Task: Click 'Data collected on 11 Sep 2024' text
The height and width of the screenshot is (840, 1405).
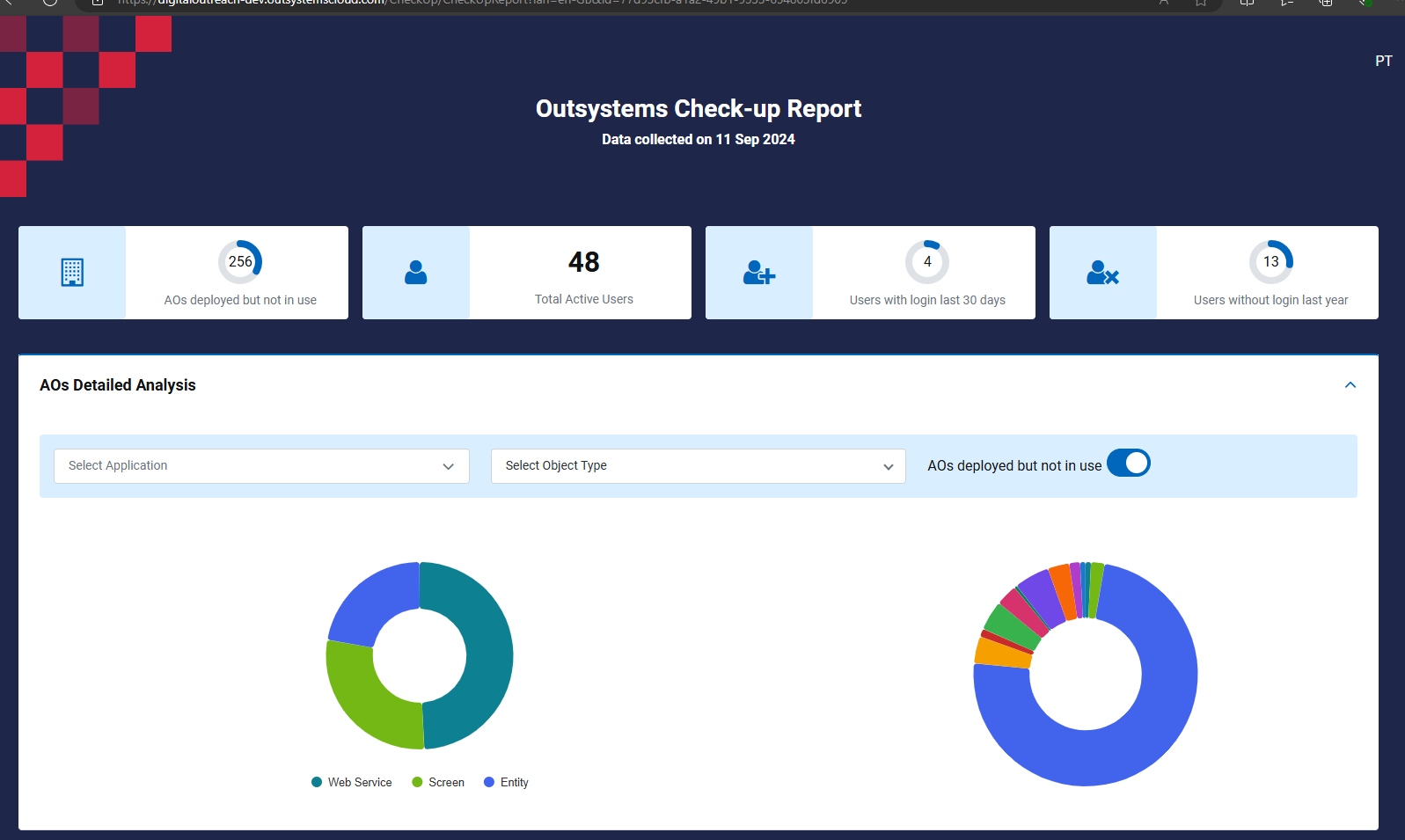Action: click(699, 139)
